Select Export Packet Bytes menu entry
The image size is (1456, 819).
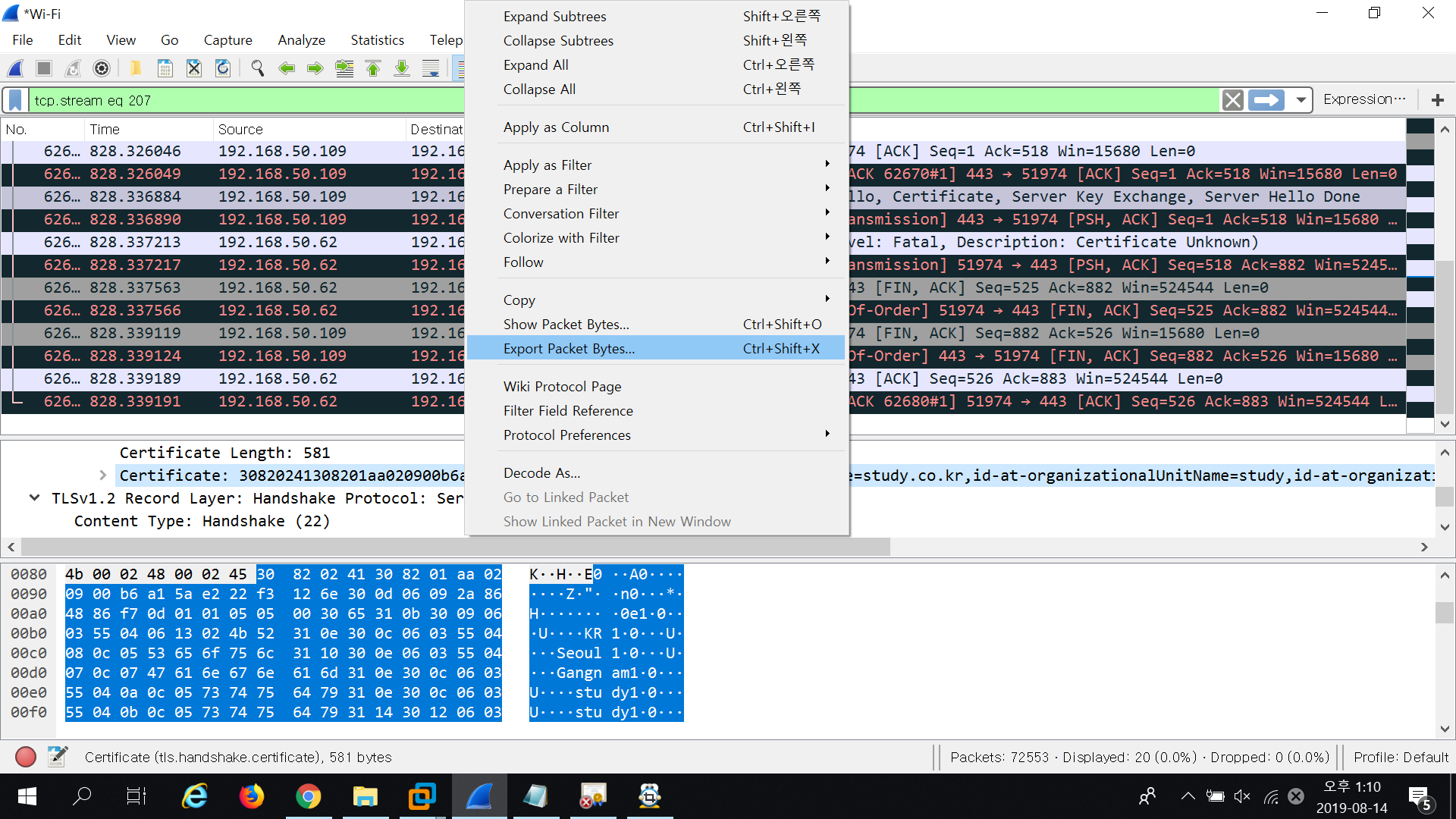click(x=569, y=349)
